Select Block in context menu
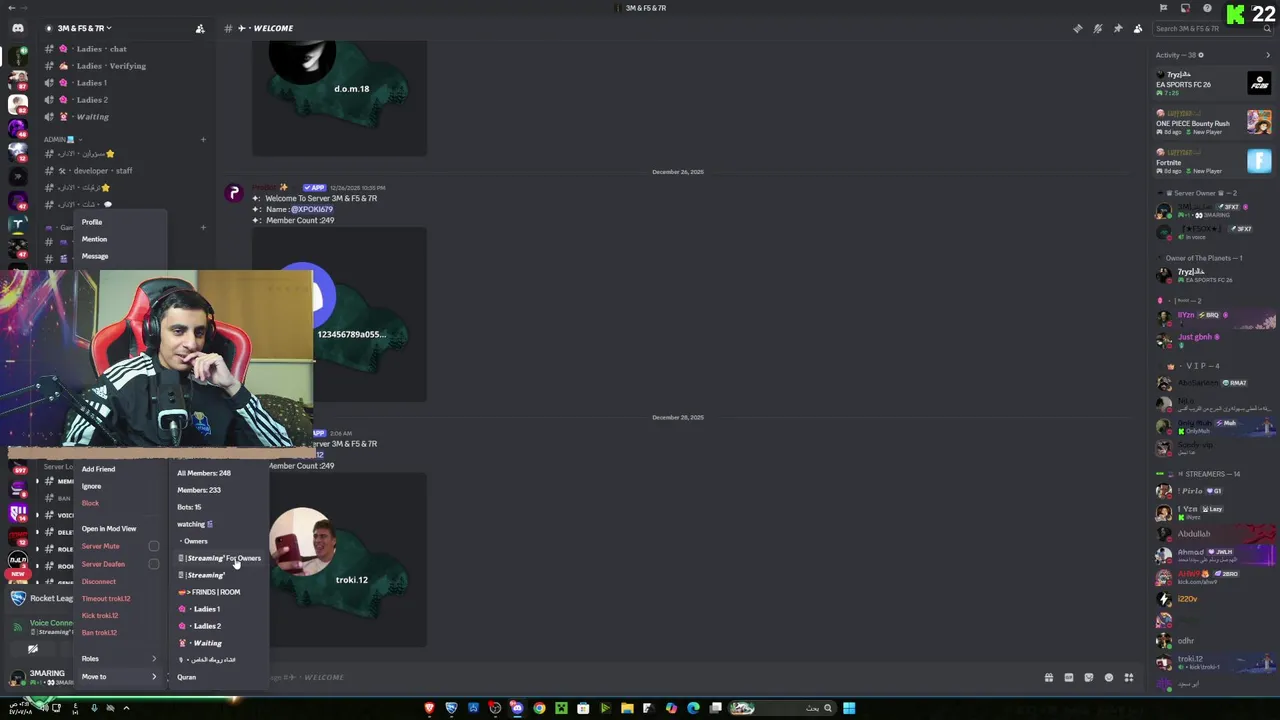The width and height of the screenshot is (1280, 720). point(90,503)
